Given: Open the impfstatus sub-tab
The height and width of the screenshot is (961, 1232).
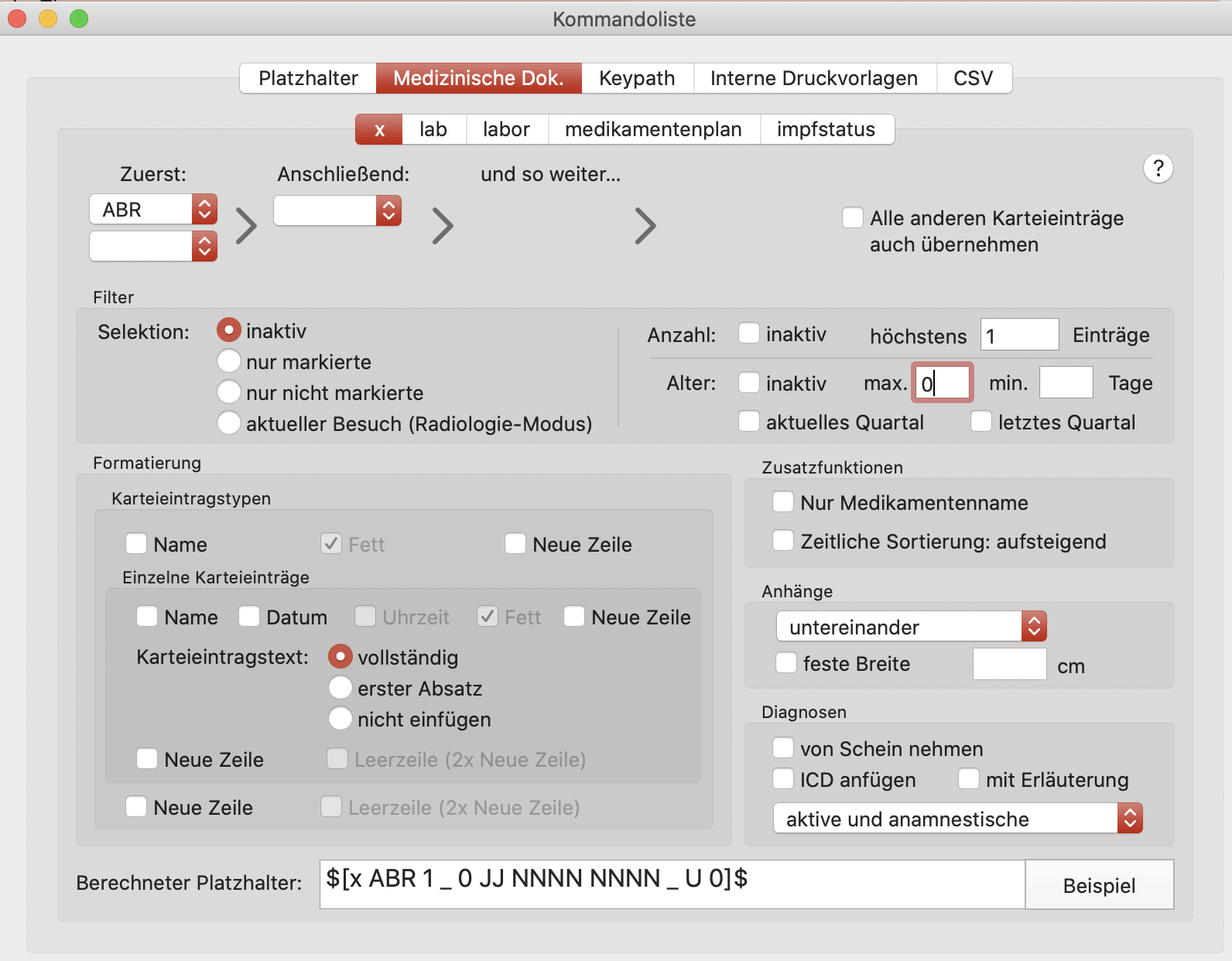Looking at the screenshot, I should (826, 129).
